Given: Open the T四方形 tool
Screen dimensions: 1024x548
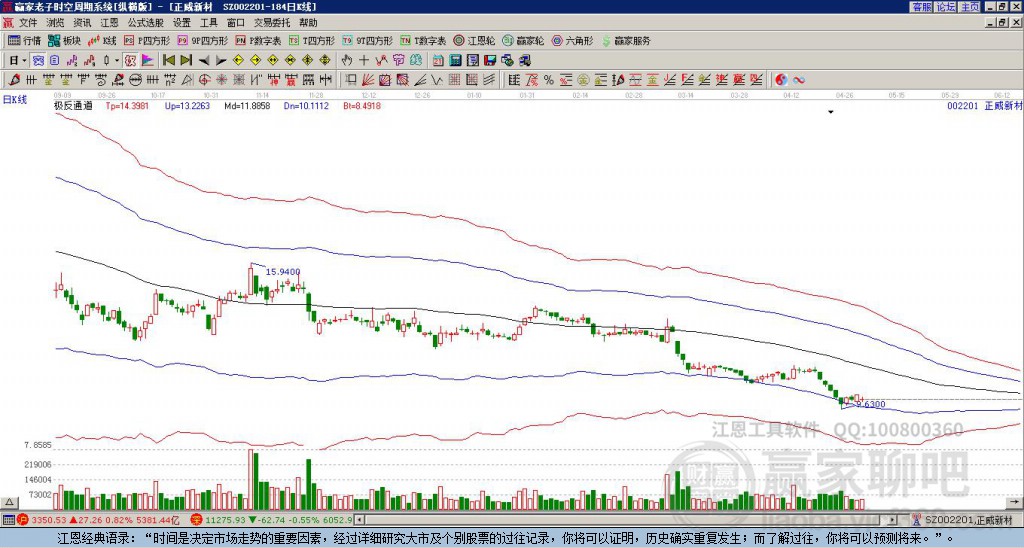Looking at the screenshot, I should (312, 40).
